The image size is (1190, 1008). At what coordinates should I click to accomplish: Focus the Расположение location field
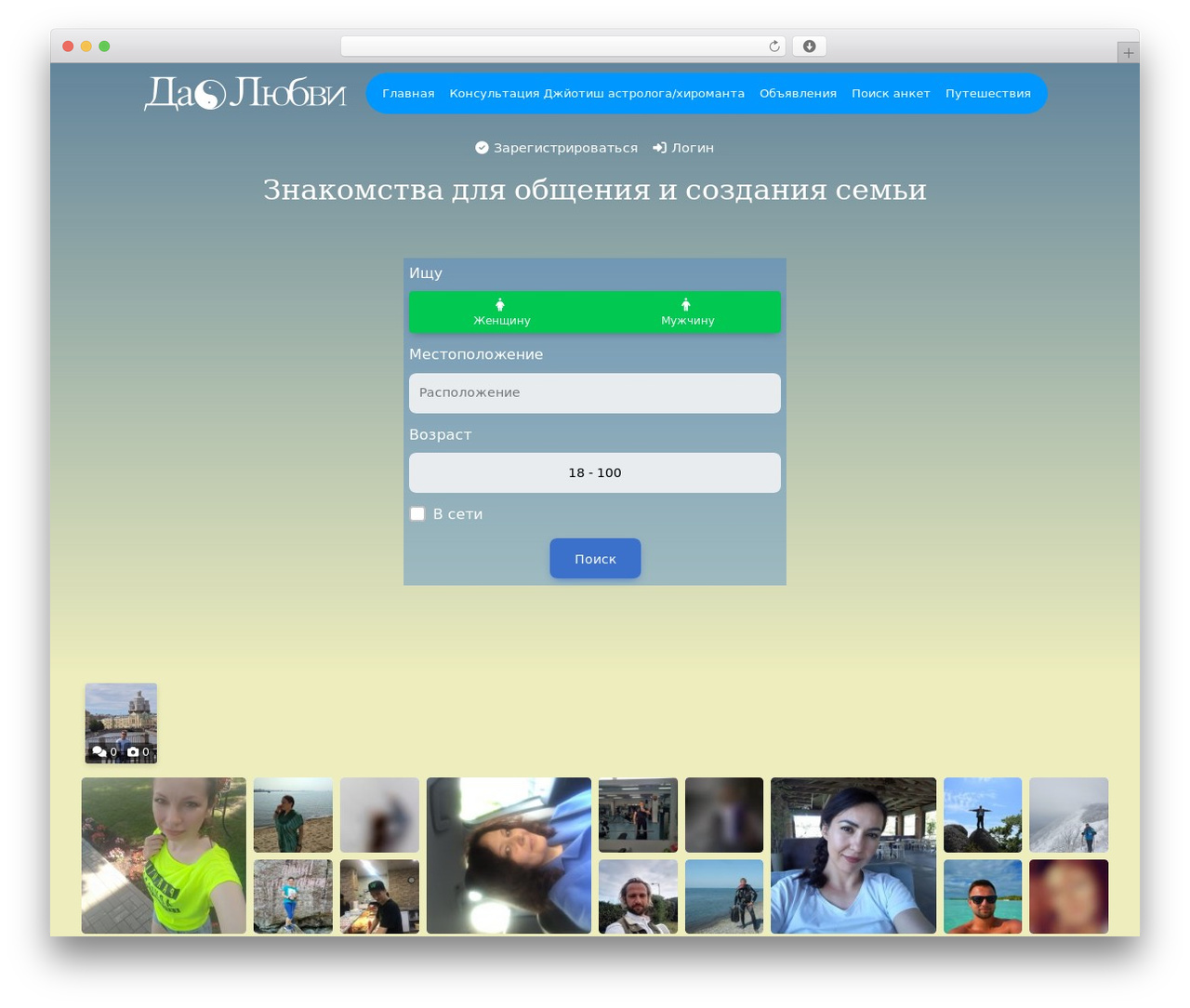click(x=595, y=393)
